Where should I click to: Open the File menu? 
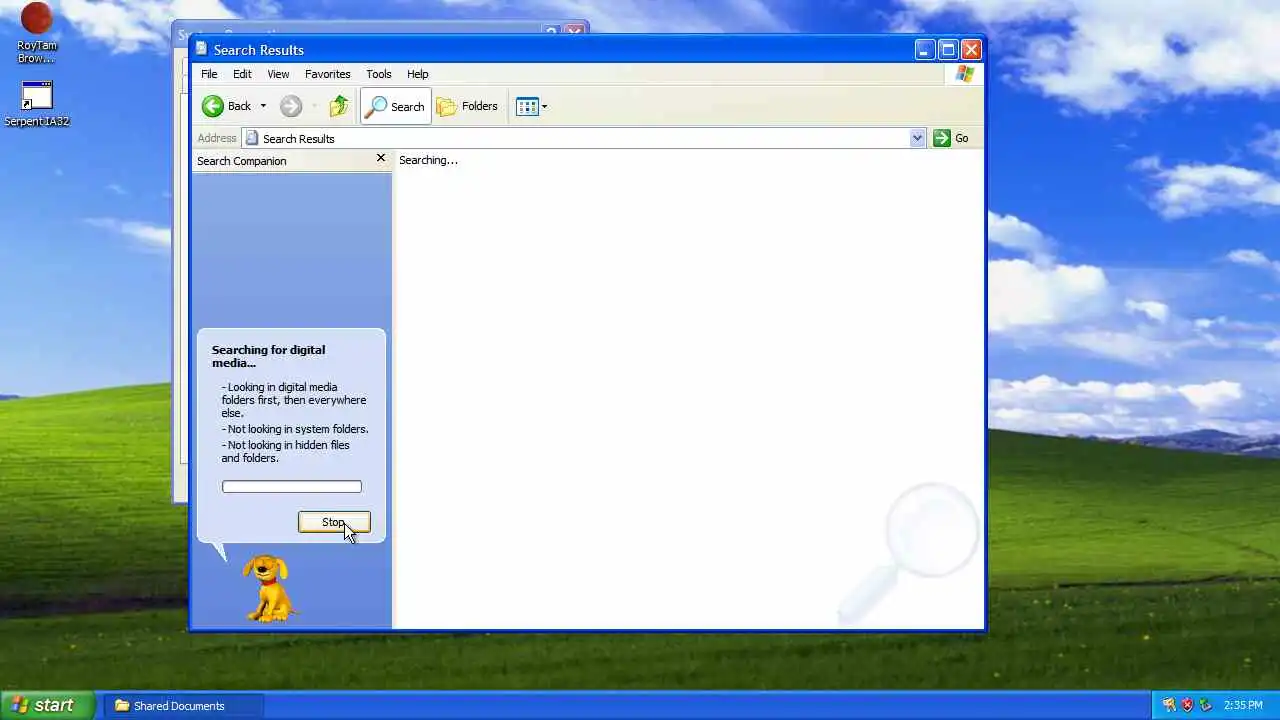(209, 74)
